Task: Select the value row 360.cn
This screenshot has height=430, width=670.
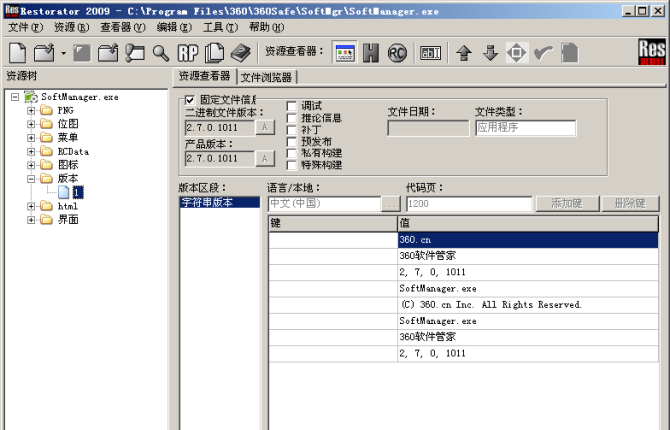Action: point(528,240)
